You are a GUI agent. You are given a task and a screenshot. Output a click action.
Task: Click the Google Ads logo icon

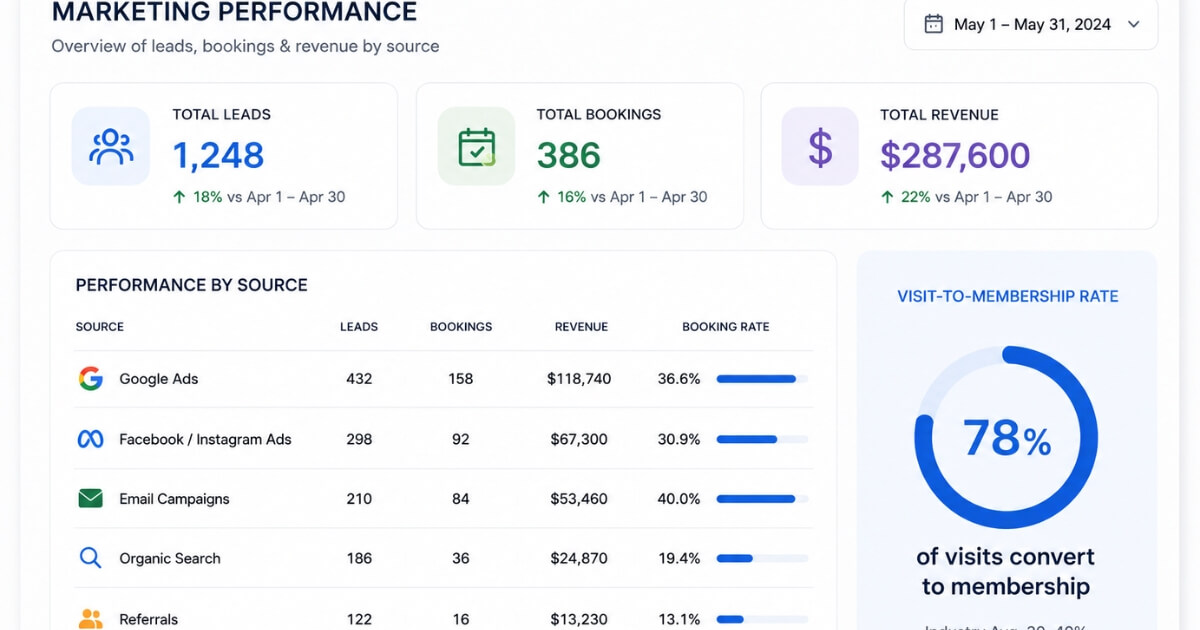pos(91,379)
